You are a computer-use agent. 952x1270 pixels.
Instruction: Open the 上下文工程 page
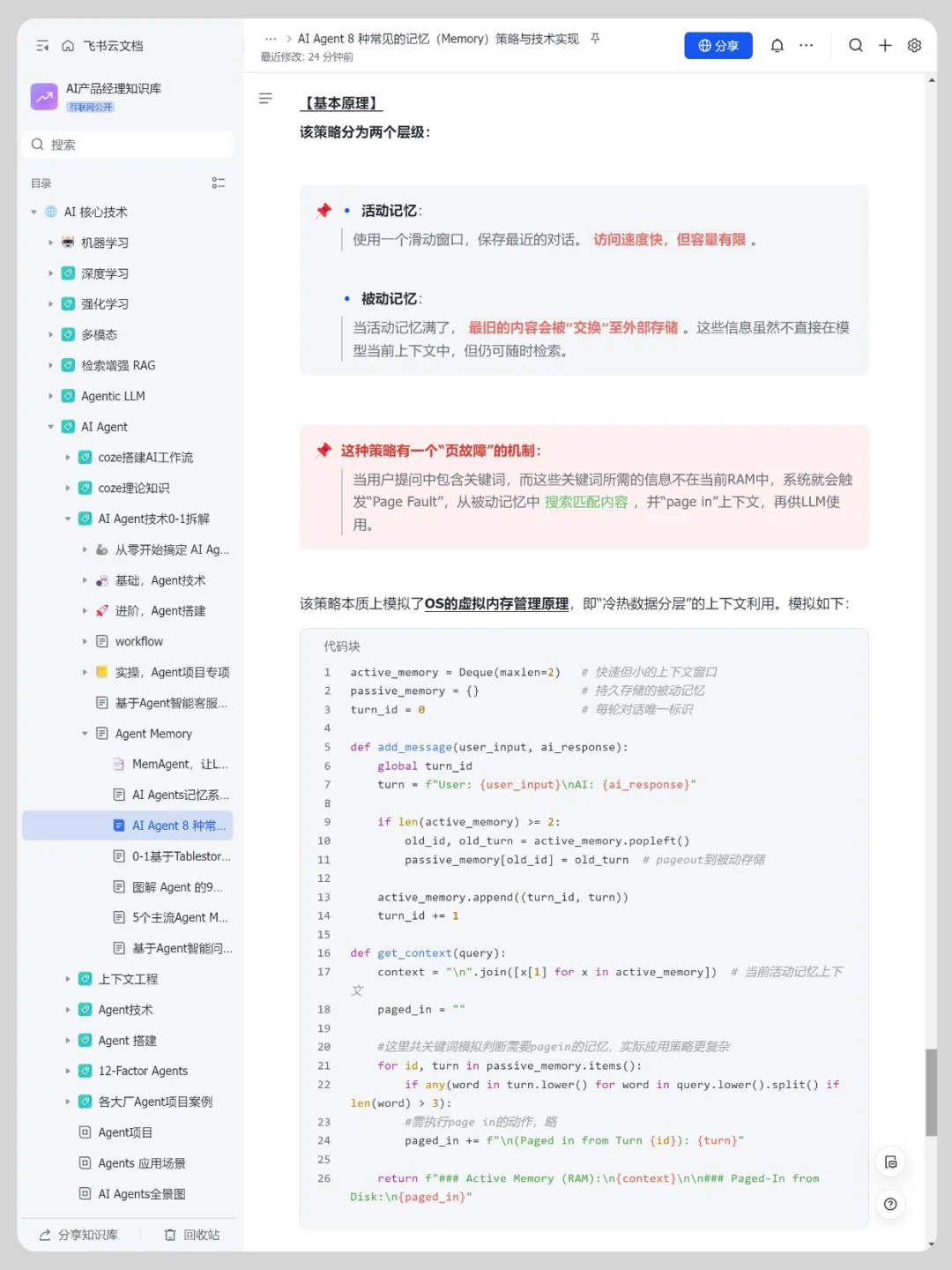pos(128,980)
